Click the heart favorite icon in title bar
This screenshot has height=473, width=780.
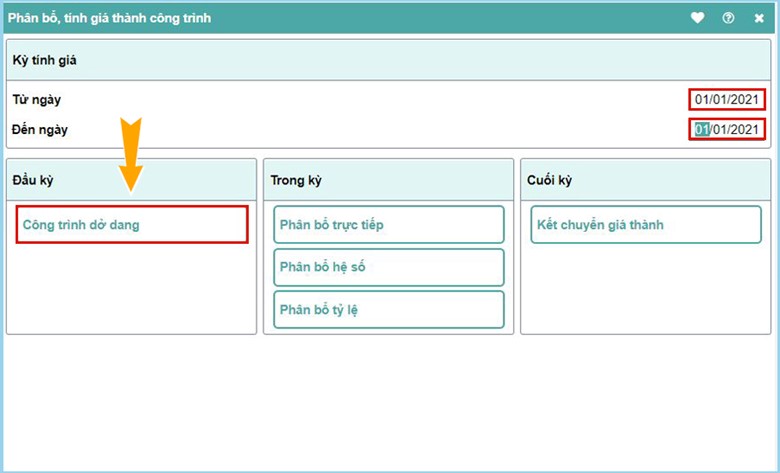coord(699,18)
